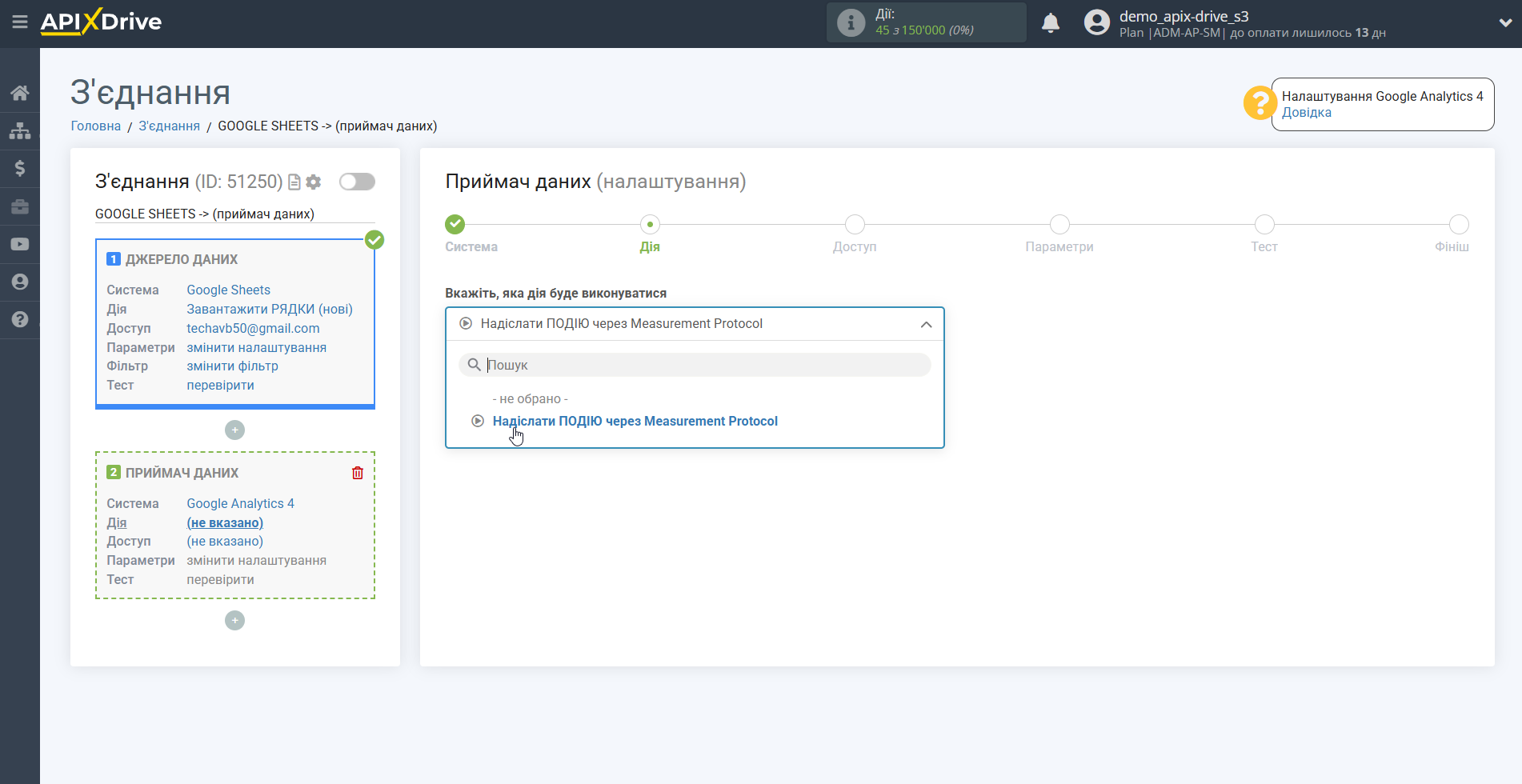Open the hamburger menu
This screenshot has width=1522, height=784.
coord(20,22)
